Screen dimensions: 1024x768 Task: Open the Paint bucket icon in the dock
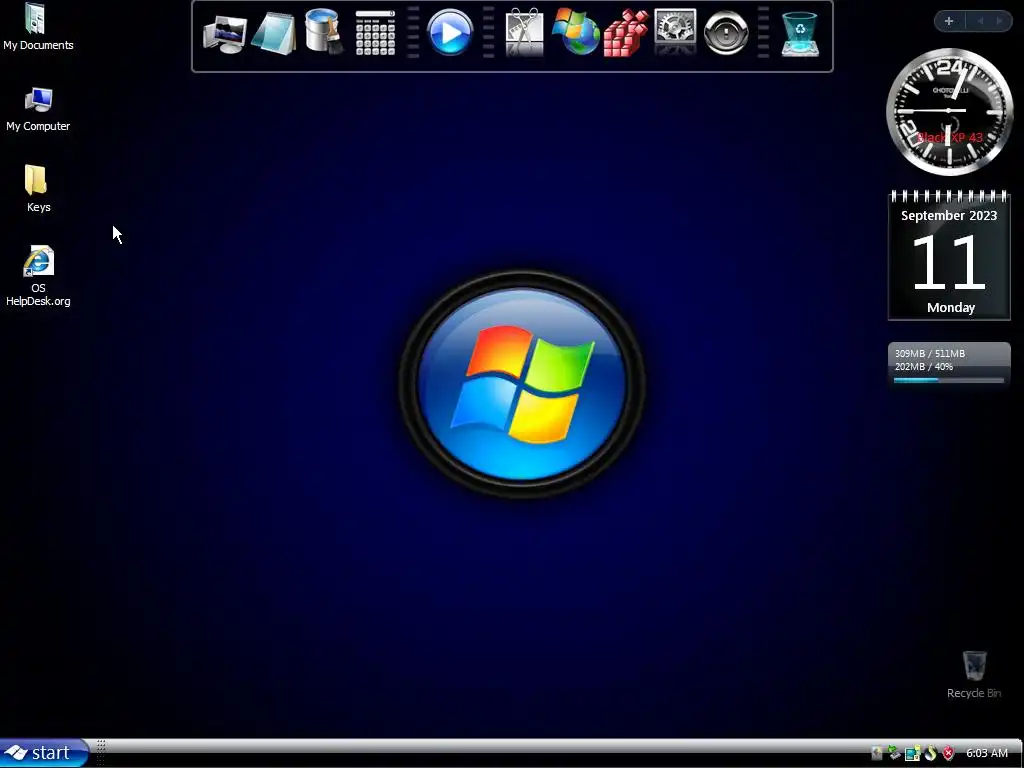click(x=325, y=31)
